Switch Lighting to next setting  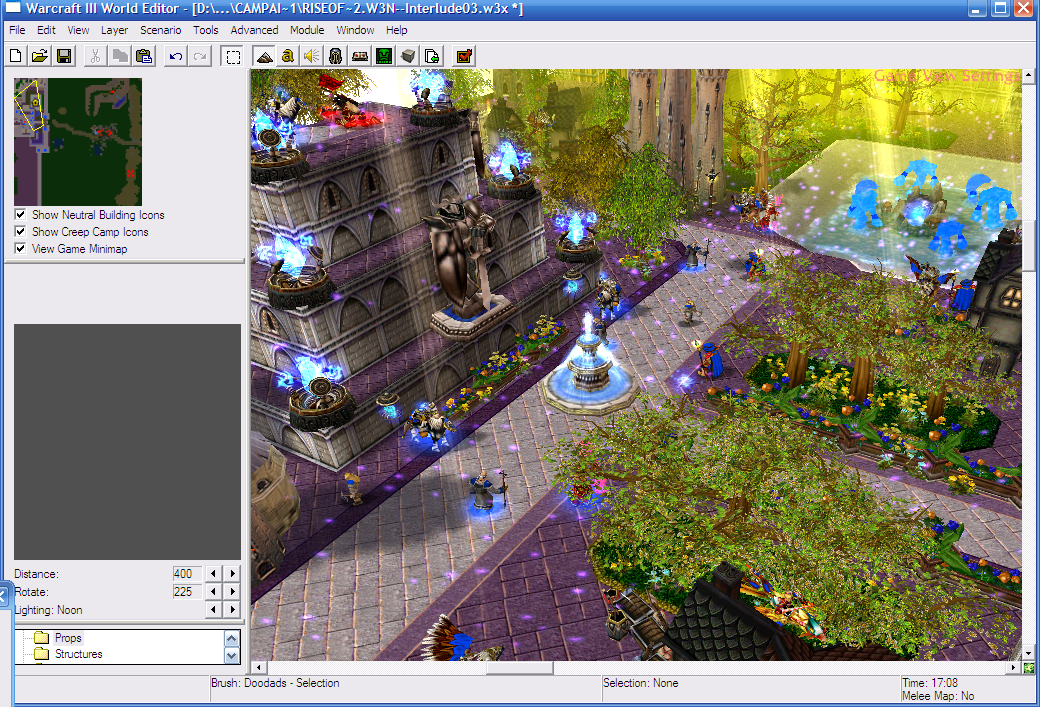coord(232,610)
